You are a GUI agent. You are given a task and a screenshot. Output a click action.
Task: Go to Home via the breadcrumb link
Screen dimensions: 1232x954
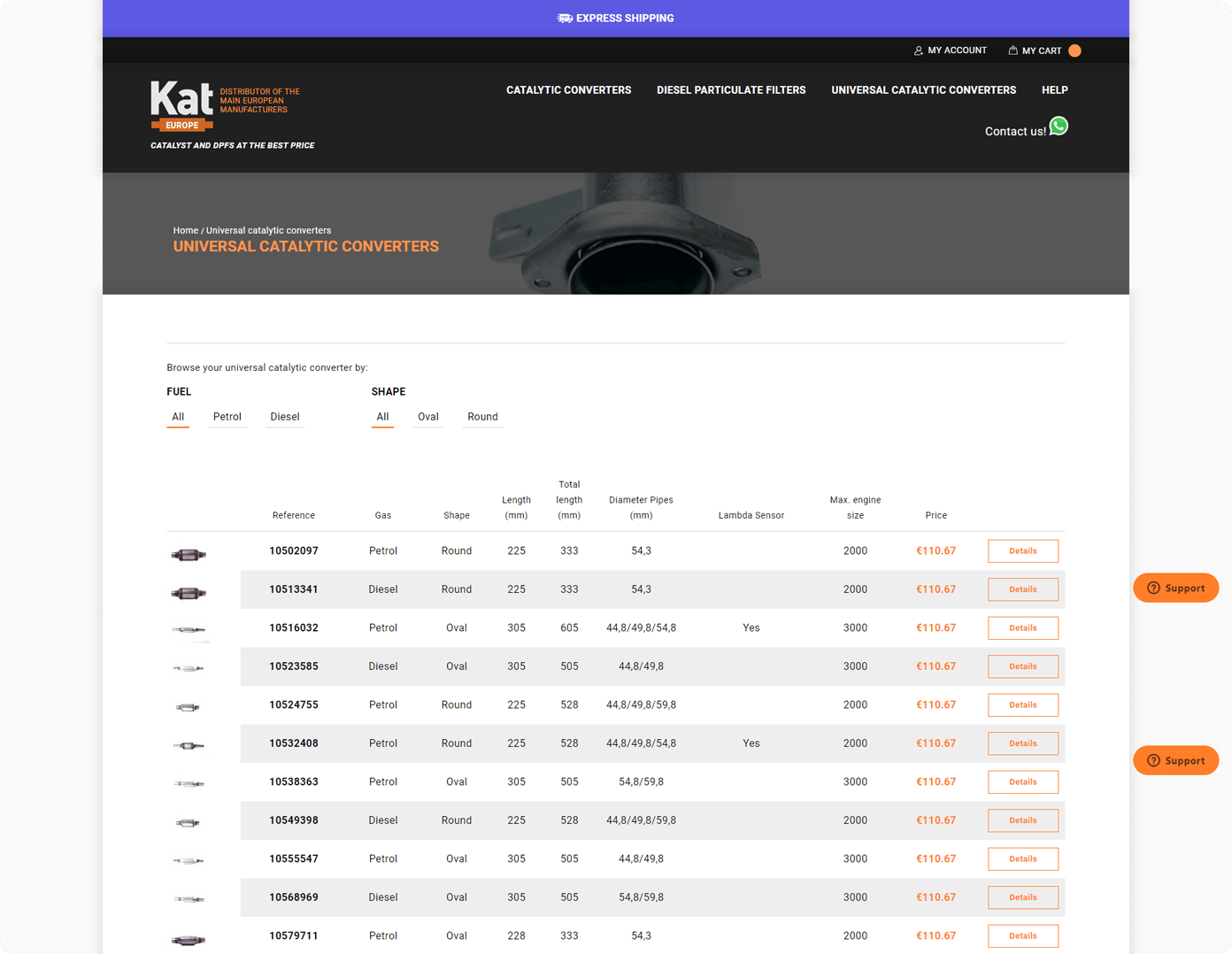(185, 230)
